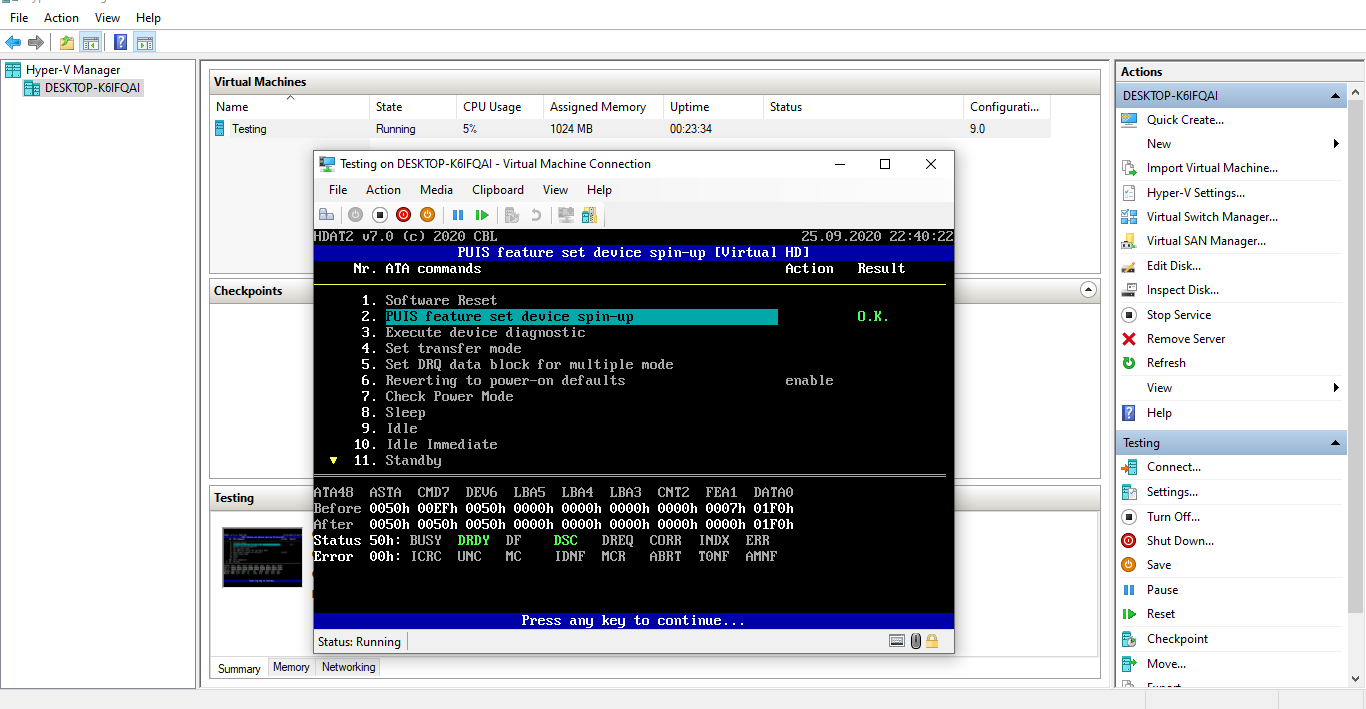Image resolution: width=1366 pixels, height=709 pixels.
Task: Click red X Remove Server icon
Action: pyautogui.click(x=1129, y=339)
